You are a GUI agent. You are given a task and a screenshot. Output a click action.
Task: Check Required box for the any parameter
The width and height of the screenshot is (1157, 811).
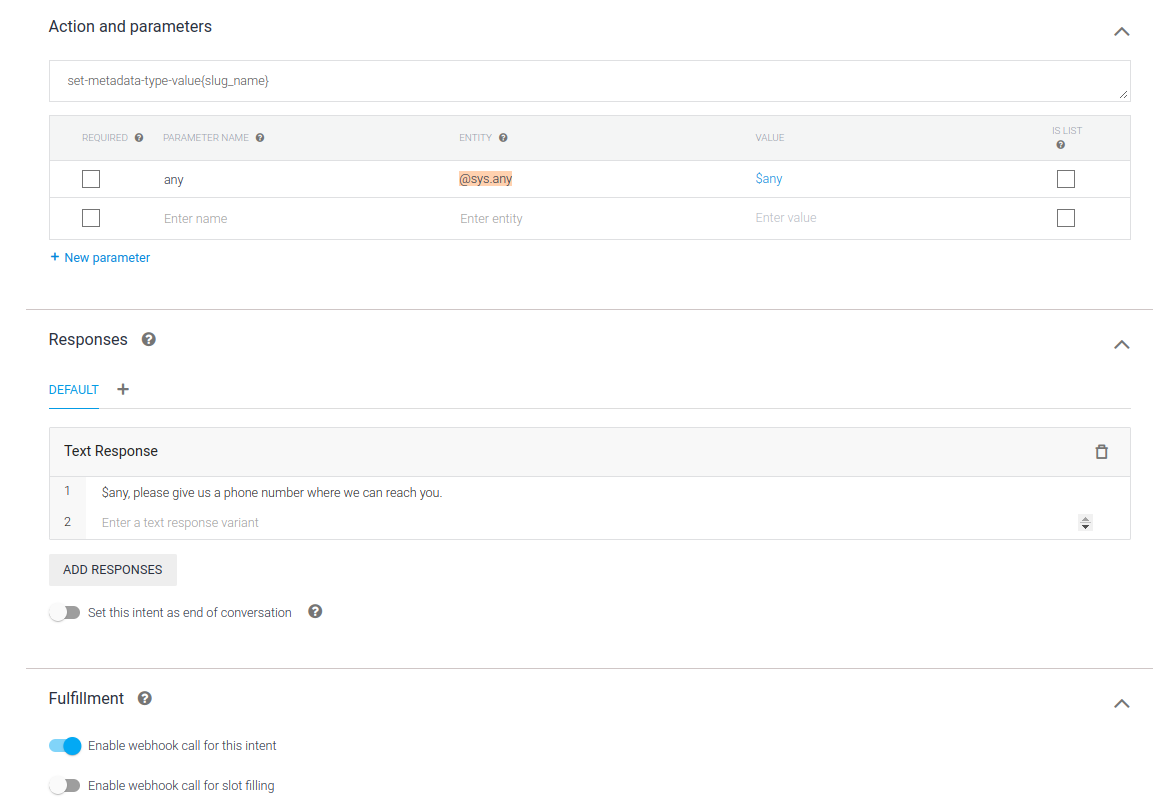(x=91, y=179)
